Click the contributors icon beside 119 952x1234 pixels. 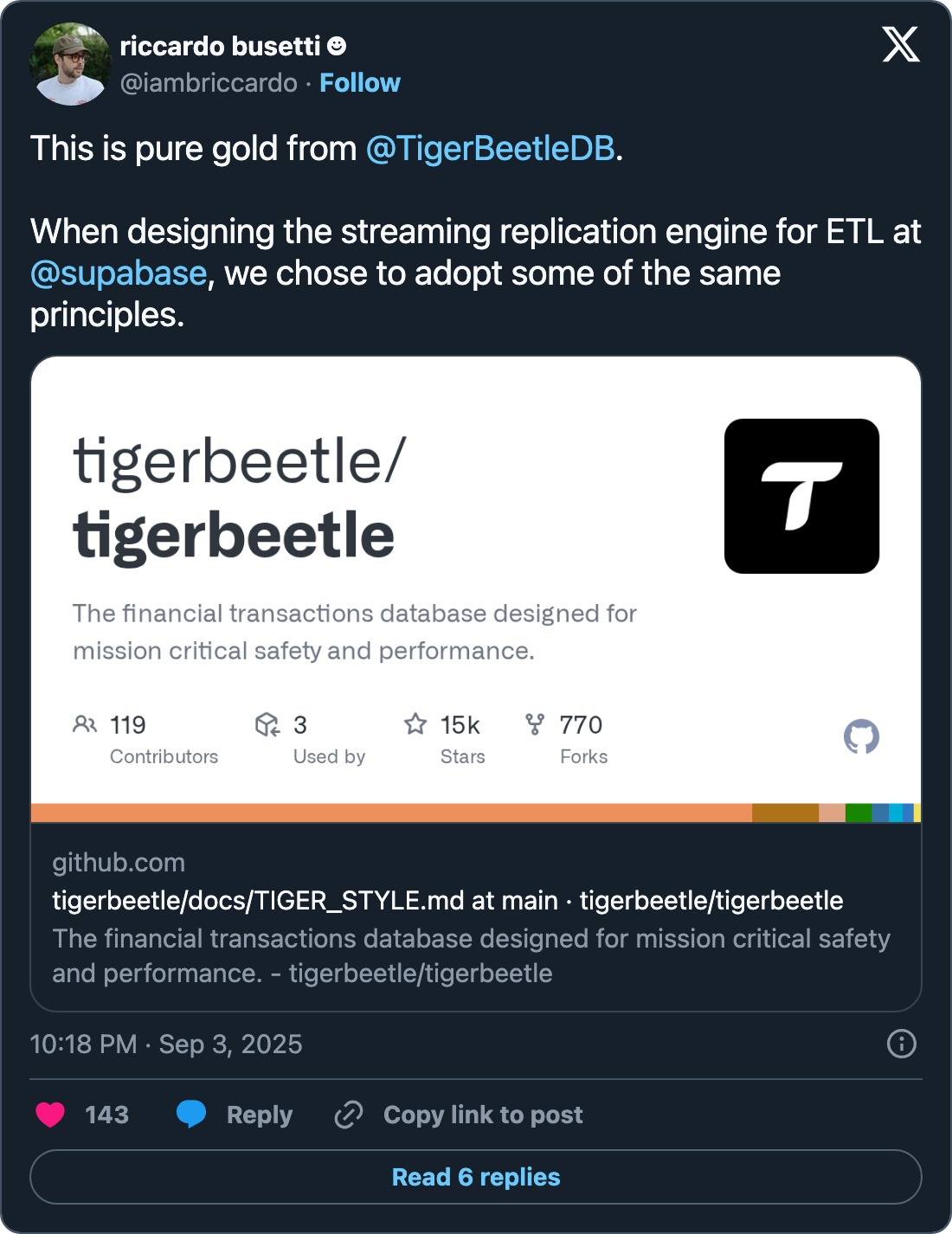(x=85, y=724)
